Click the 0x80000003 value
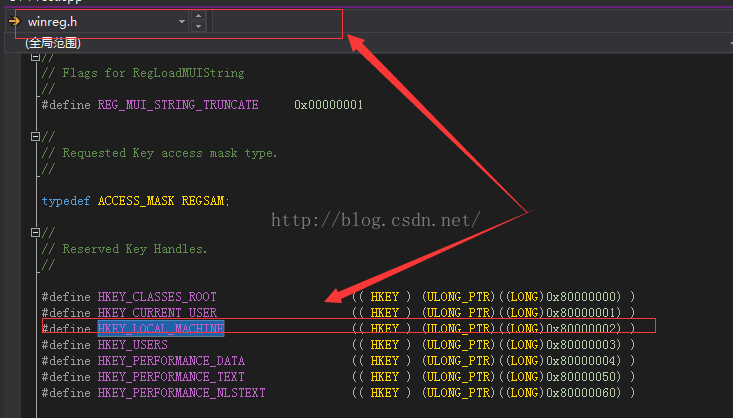This screenshot has height=418, width=733. click(583, 345)
